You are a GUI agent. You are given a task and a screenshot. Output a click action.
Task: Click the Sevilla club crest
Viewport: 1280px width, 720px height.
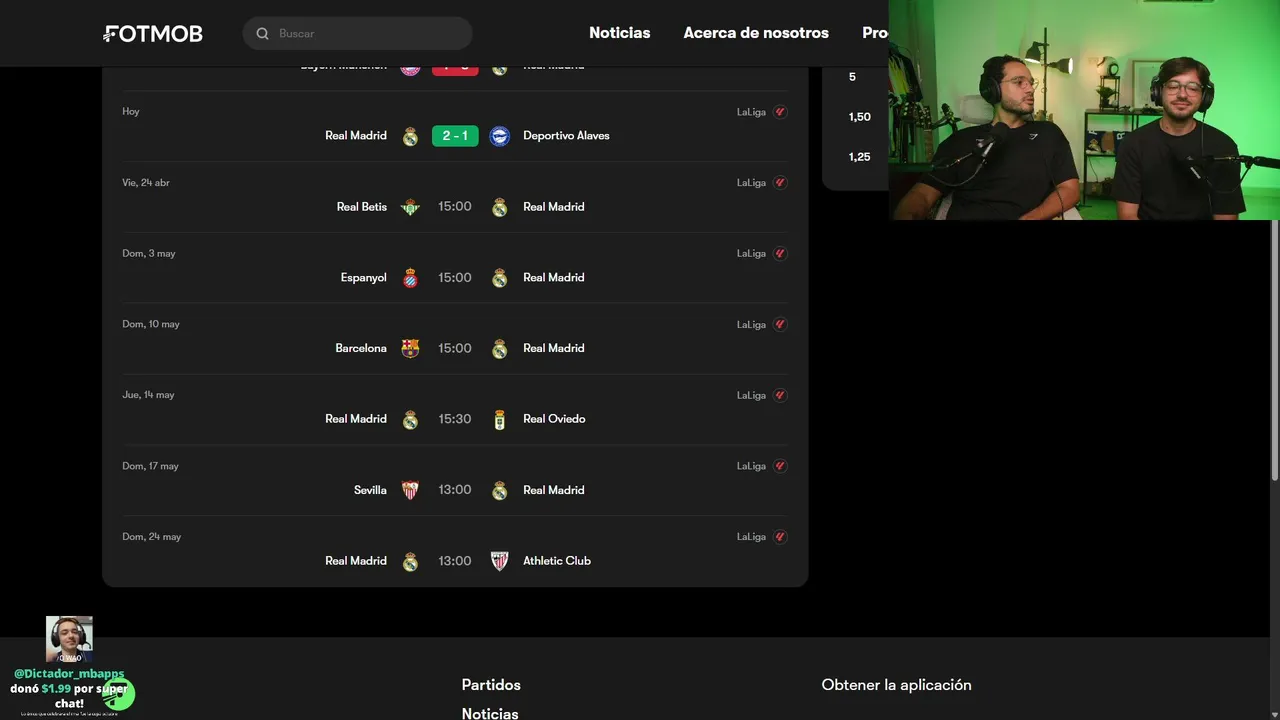[x=410, y=490]
